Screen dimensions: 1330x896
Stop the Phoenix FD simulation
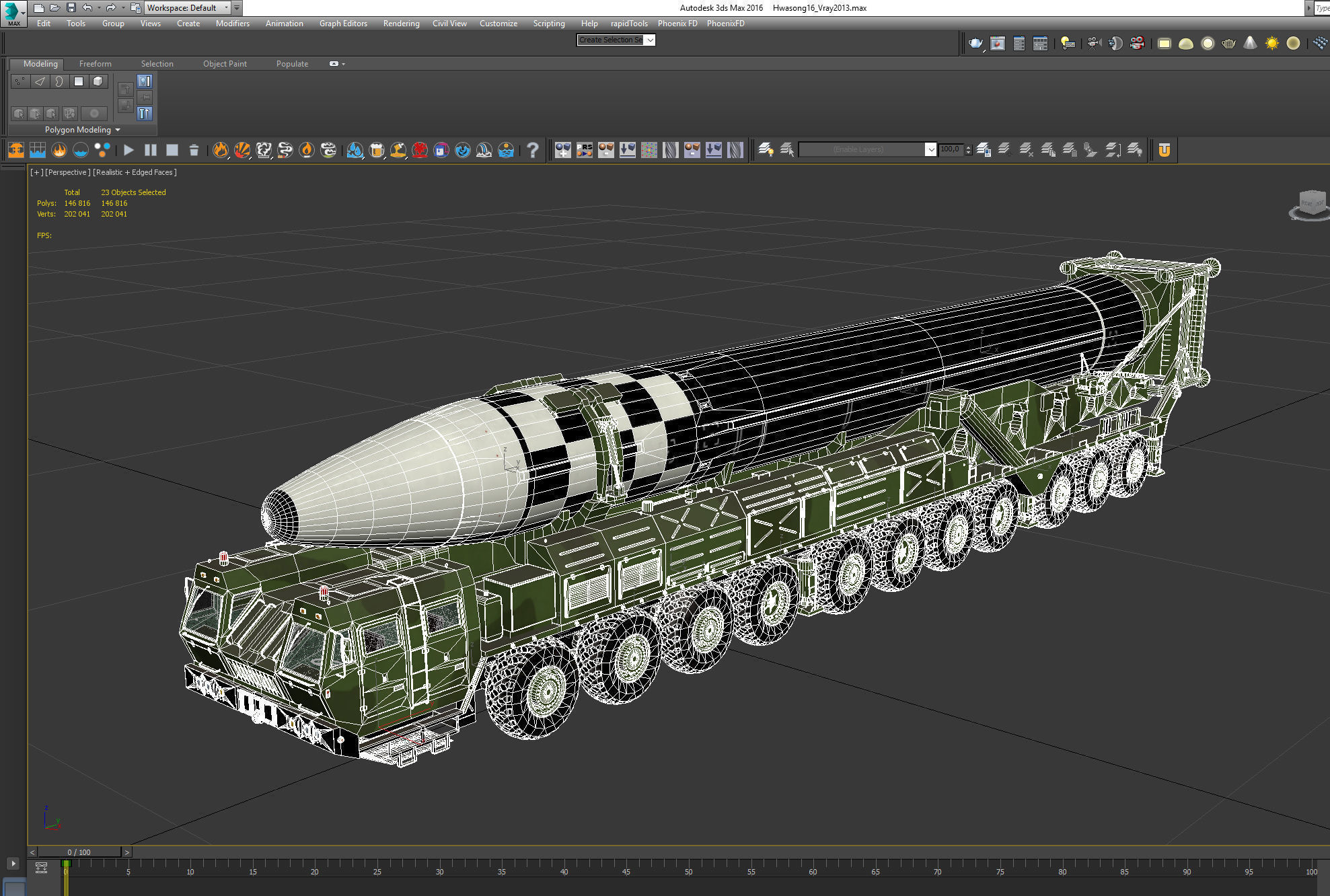[172, 150]
